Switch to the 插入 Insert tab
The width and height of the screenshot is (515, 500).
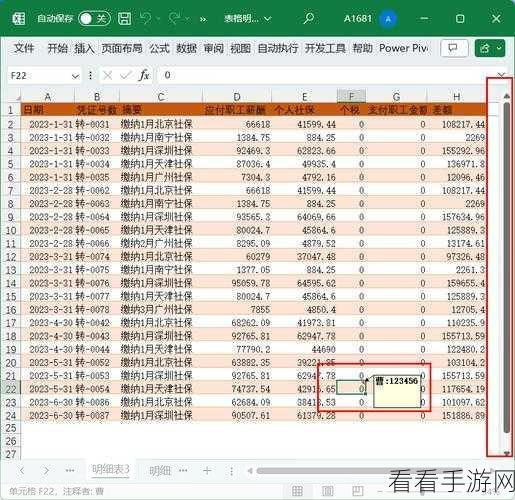(84, 48)
